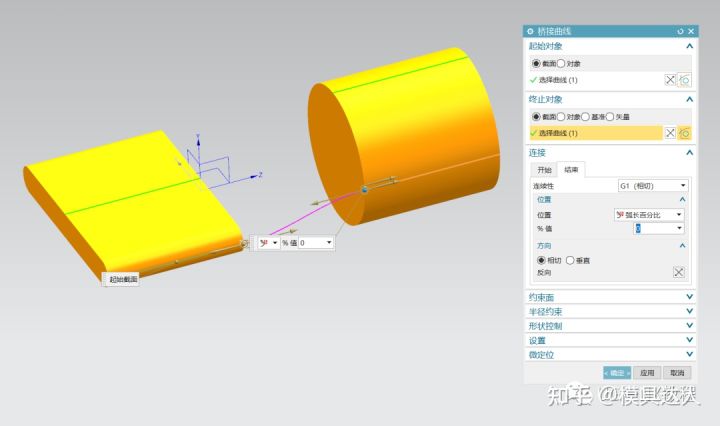
Task: Click 选择曲线 (1) row under 起始对象
Action: 596,80
